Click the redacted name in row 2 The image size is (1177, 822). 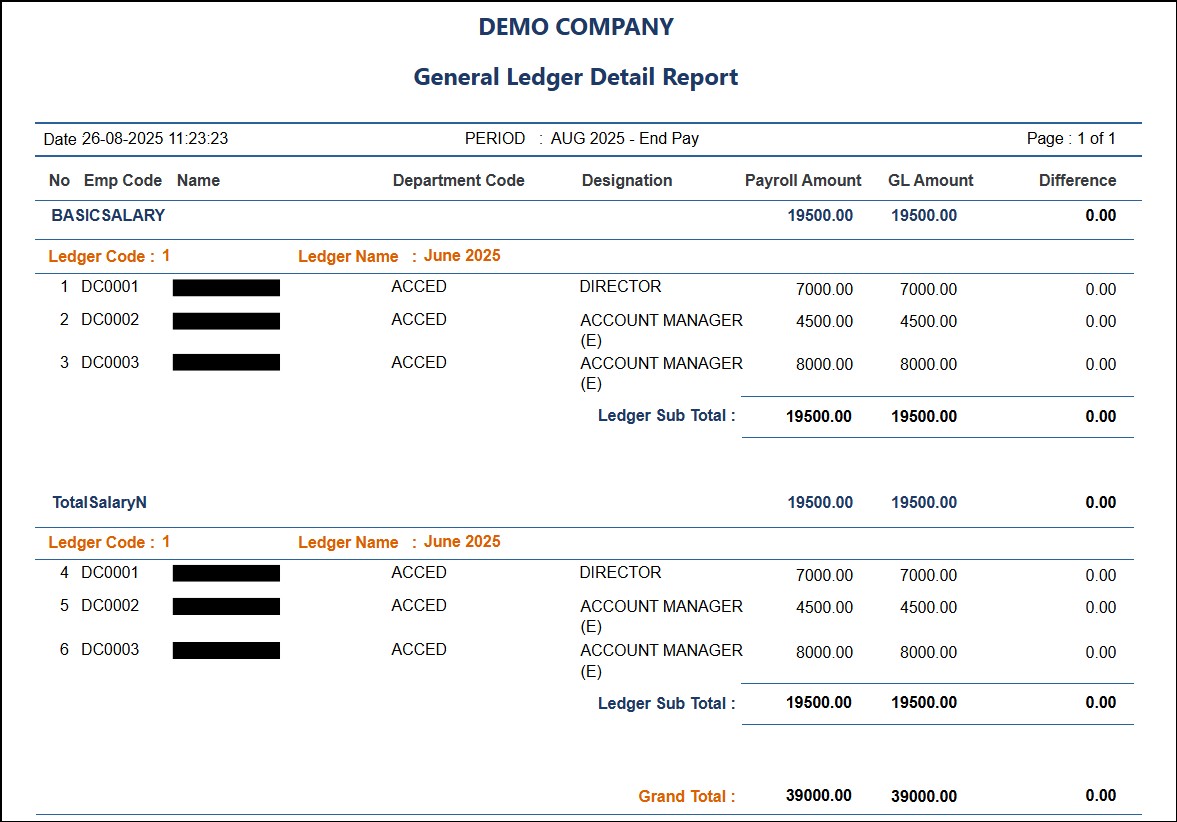point(226,321)
